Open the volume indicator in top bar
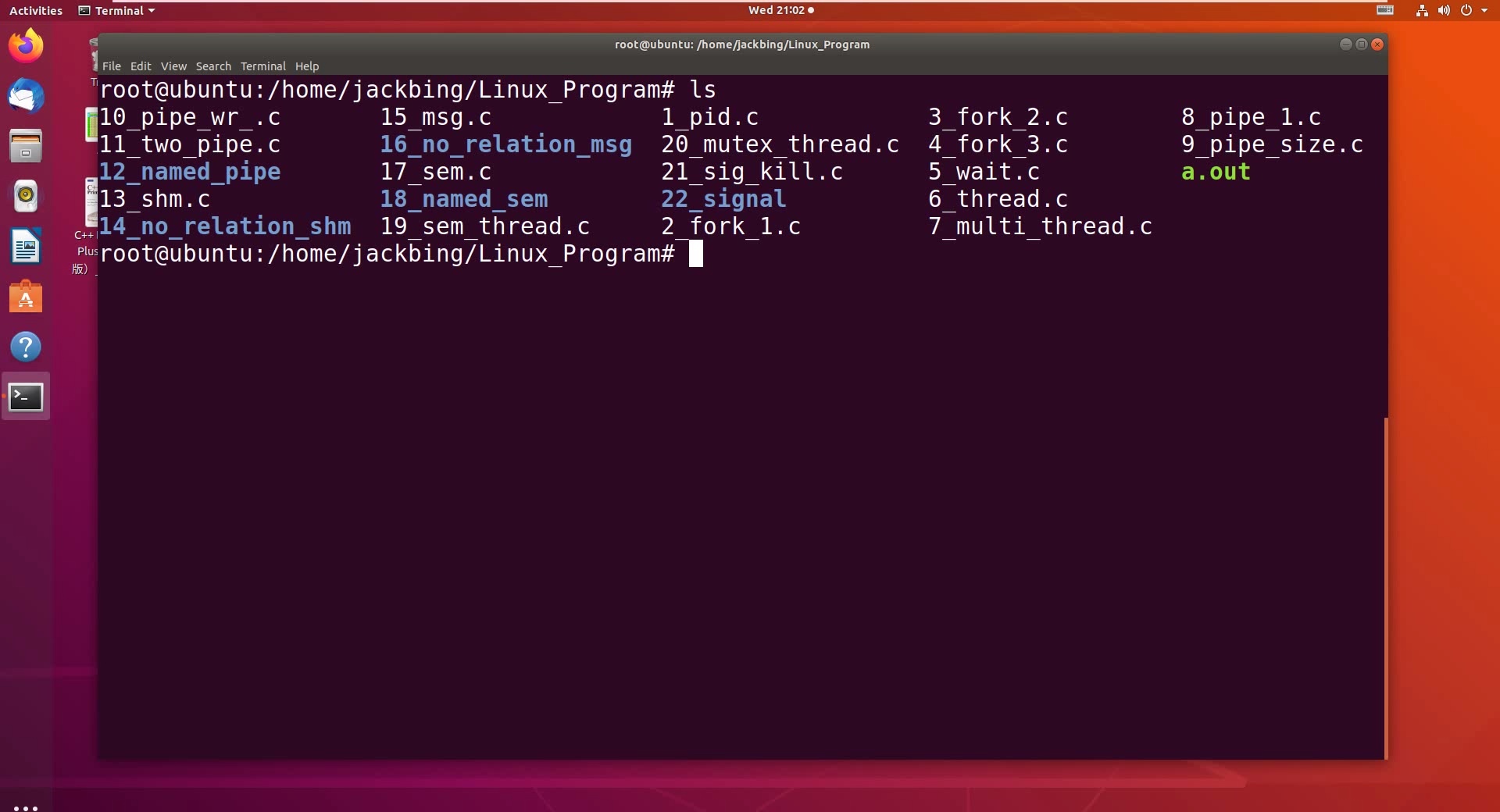Screen dimensions: 1500x812 pyautogui.click(x=1444, y=11)
